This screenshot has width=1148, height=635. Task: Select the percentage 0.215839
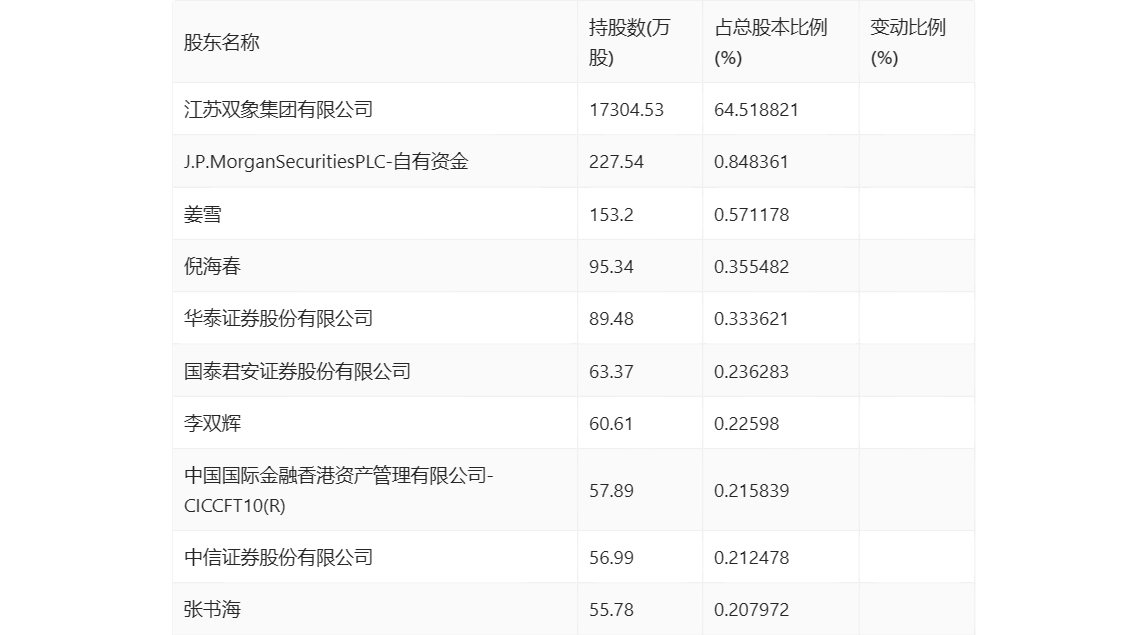point(752,491)
